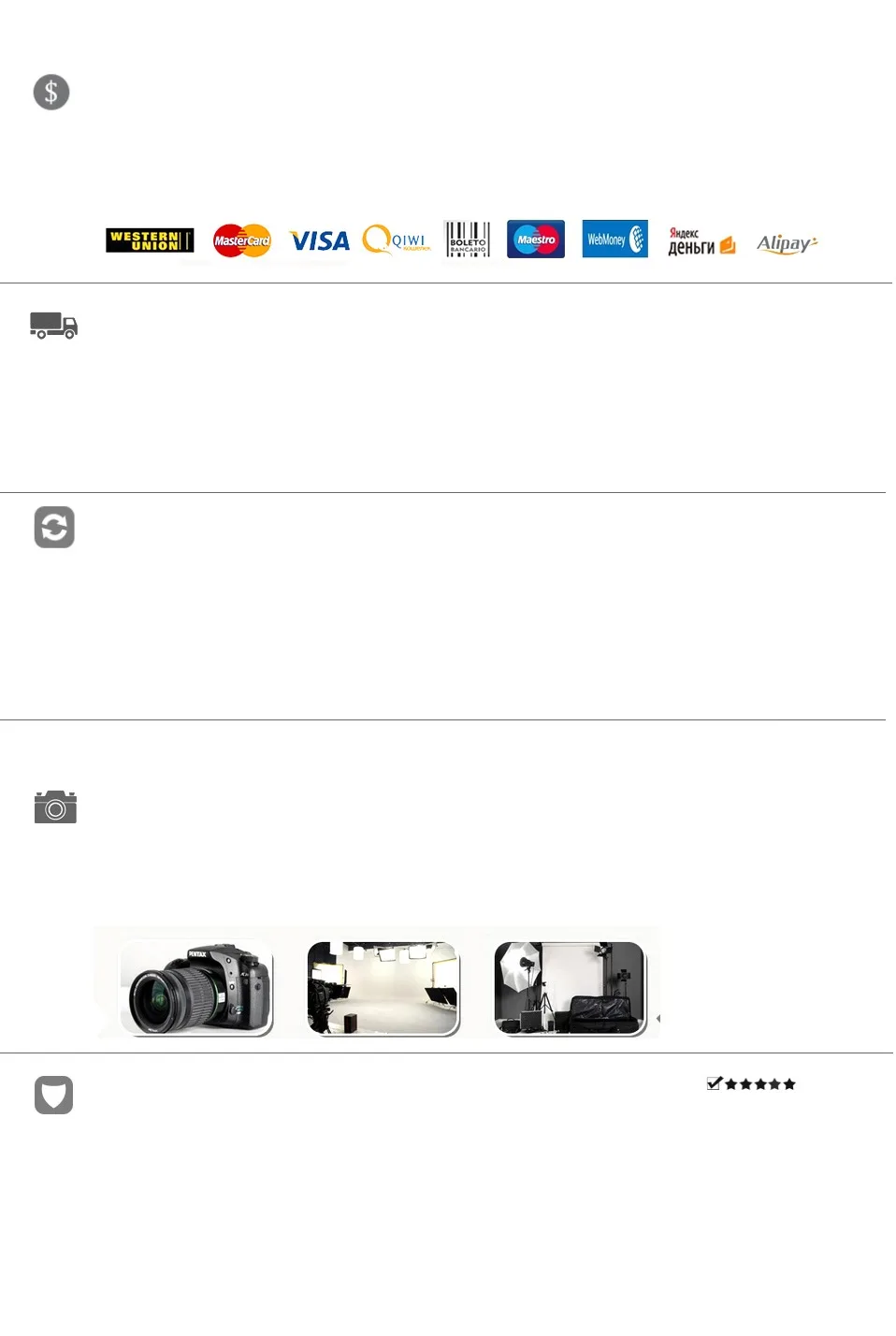Screen dimensions: 896x1336
Task: Open the white photo studio thumbnail
Action: pyautogui.click(x=383, y=988)
